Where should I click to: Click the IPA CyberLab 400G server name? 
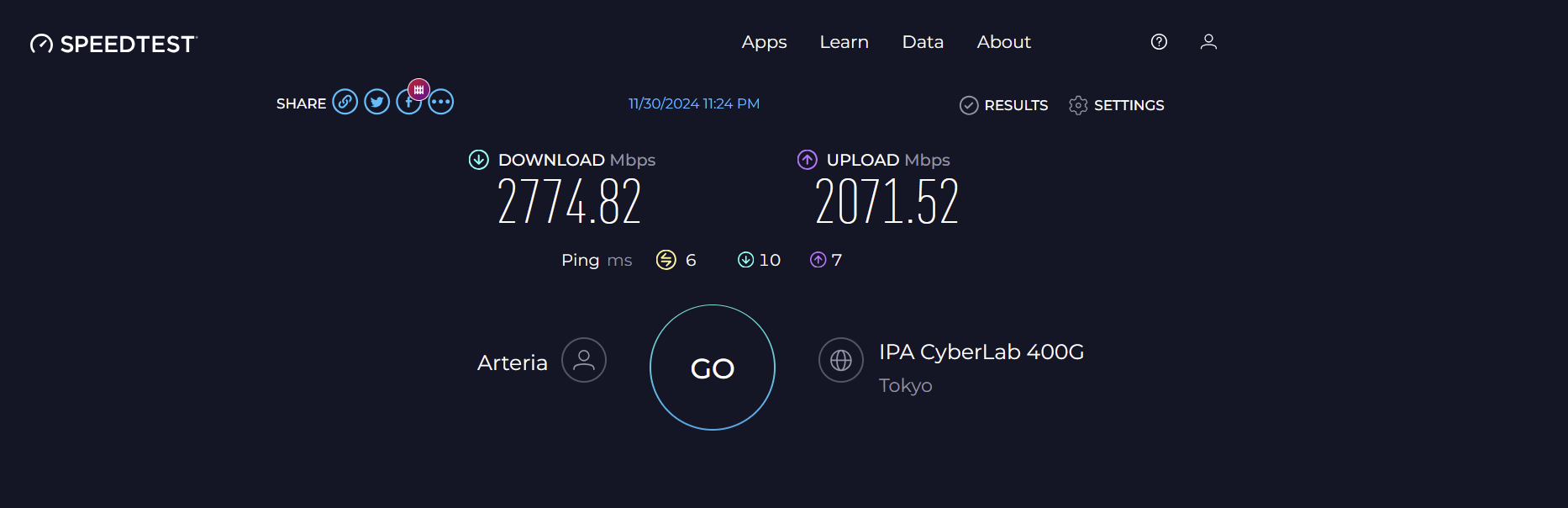pyautogui.click(x=981, y=352)
